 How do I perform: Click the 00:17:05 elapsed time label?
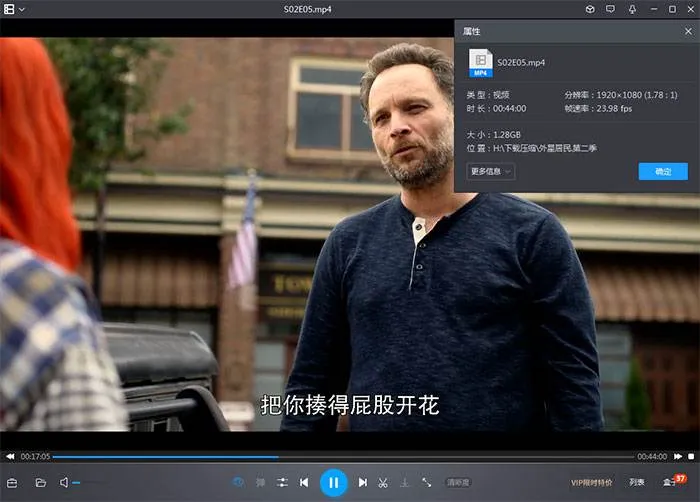click(35, 456)
